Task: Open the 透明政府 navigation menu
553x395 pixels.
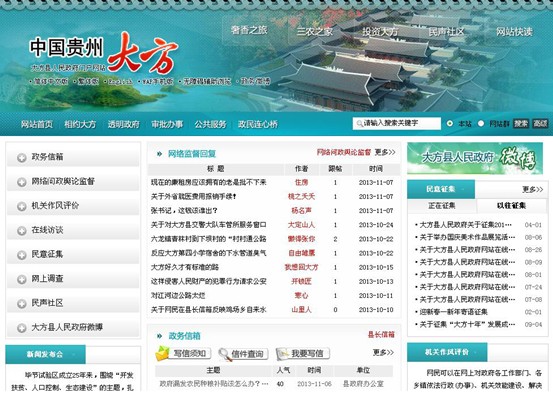Action: (x=123, y=124)
